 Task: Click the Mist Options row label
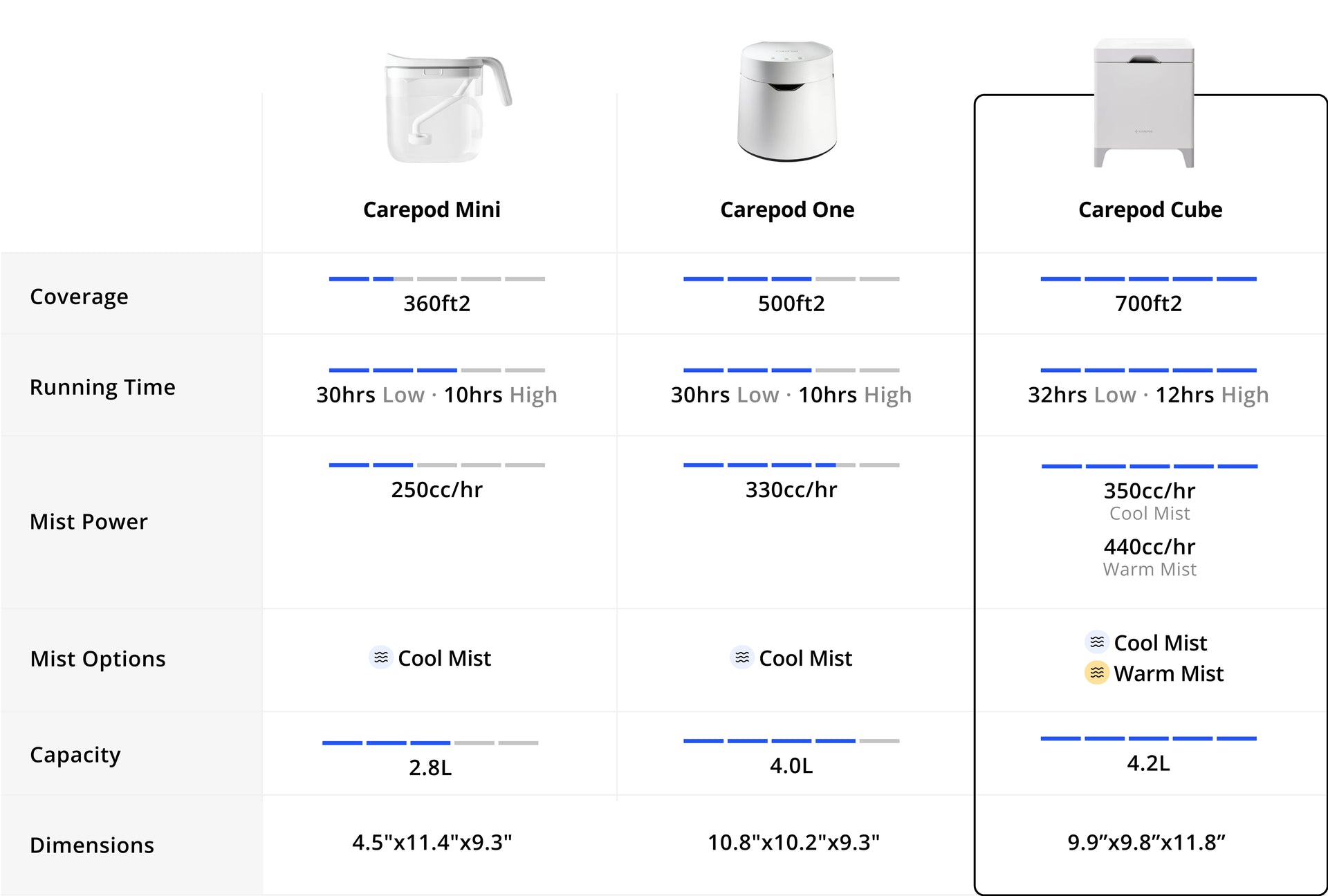click(x=98, y=659)
